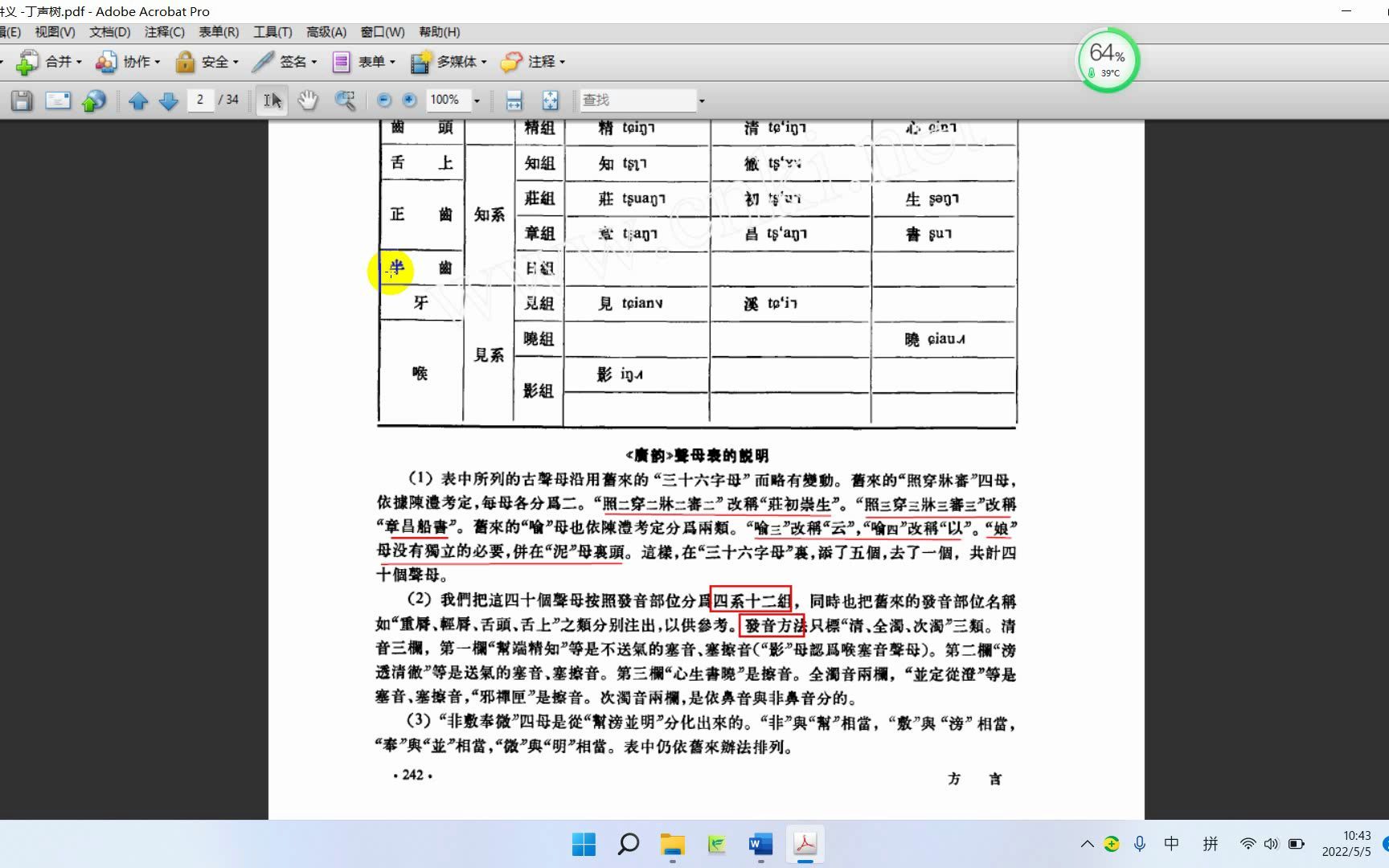Open the zoom percentage dropdown arrow
Viewport: 1389px width, 868px height.
(477, 100)
